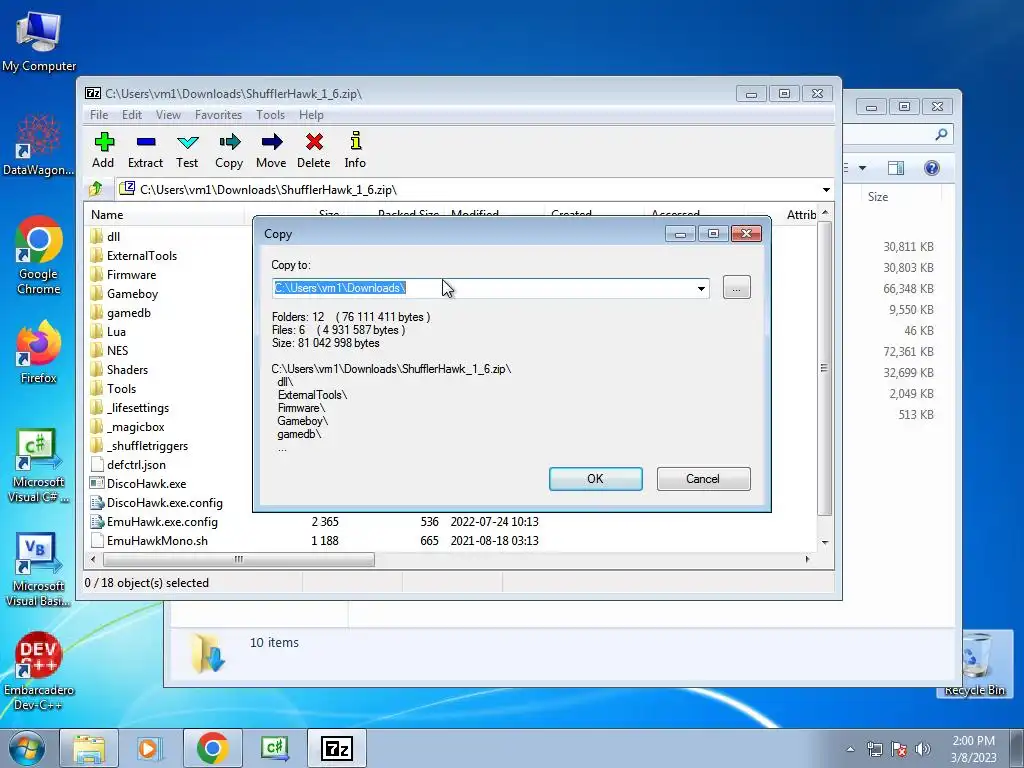Click the vertical scrollbar down arrow
Viewport: 1024px width, 768px height.
825,542
